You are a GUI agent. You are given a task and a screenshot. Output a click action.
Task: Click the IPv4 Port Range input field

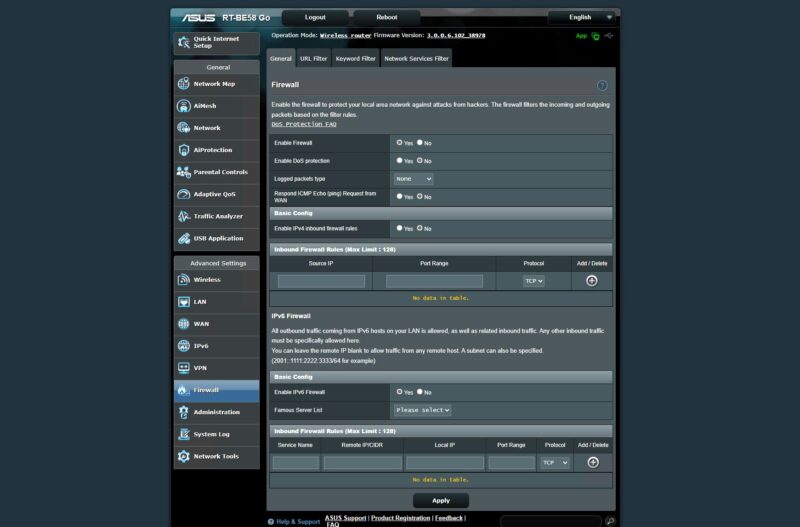point(434,281)
